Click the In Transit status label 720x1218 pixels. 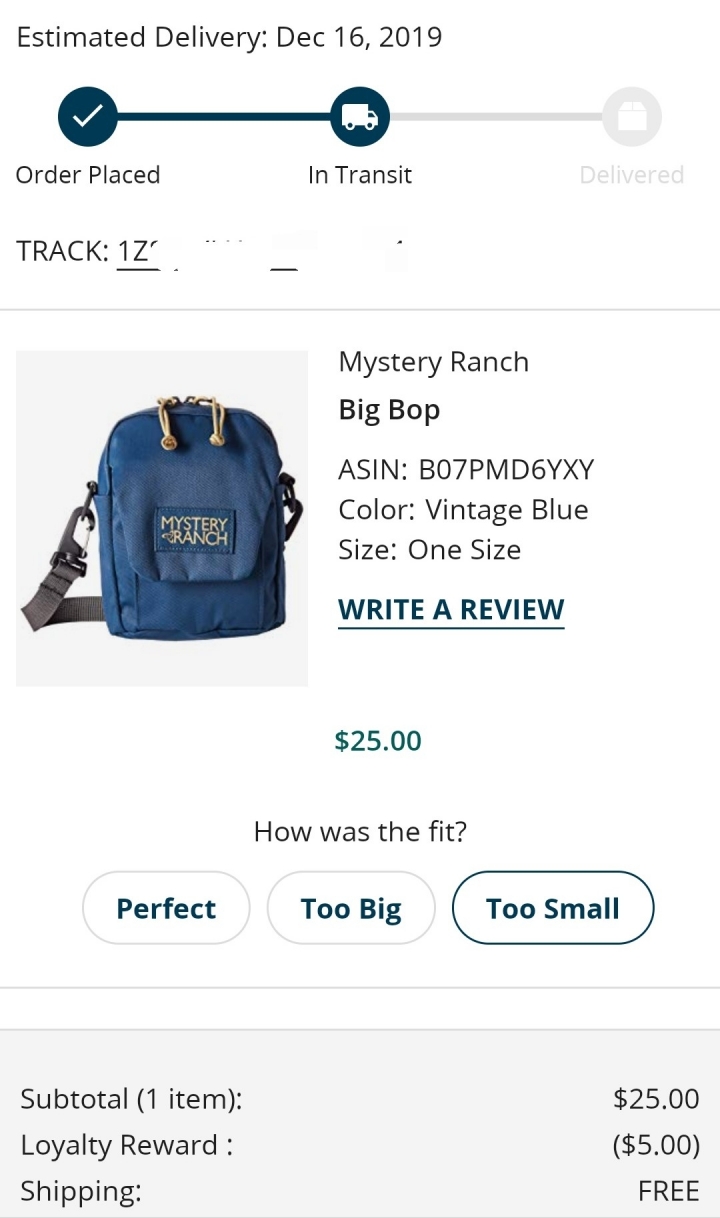[360, 175]
